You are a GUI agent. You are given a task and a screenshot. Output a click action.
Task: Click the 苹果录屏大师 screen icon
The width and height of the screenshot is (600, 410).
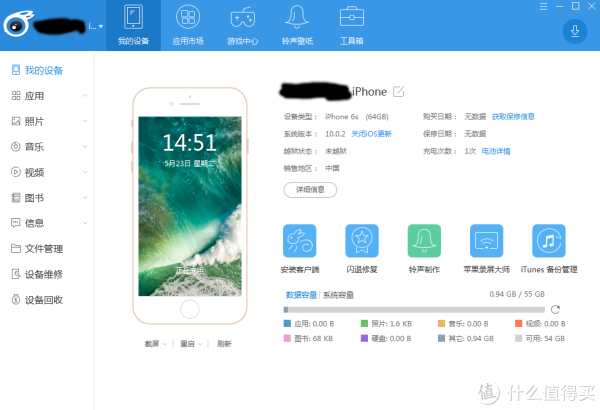coord(486,241)
